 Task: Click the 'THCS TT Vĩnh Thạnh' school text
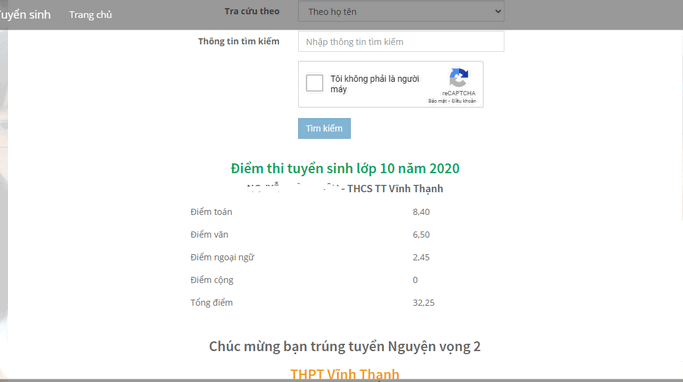click(395, 189)
